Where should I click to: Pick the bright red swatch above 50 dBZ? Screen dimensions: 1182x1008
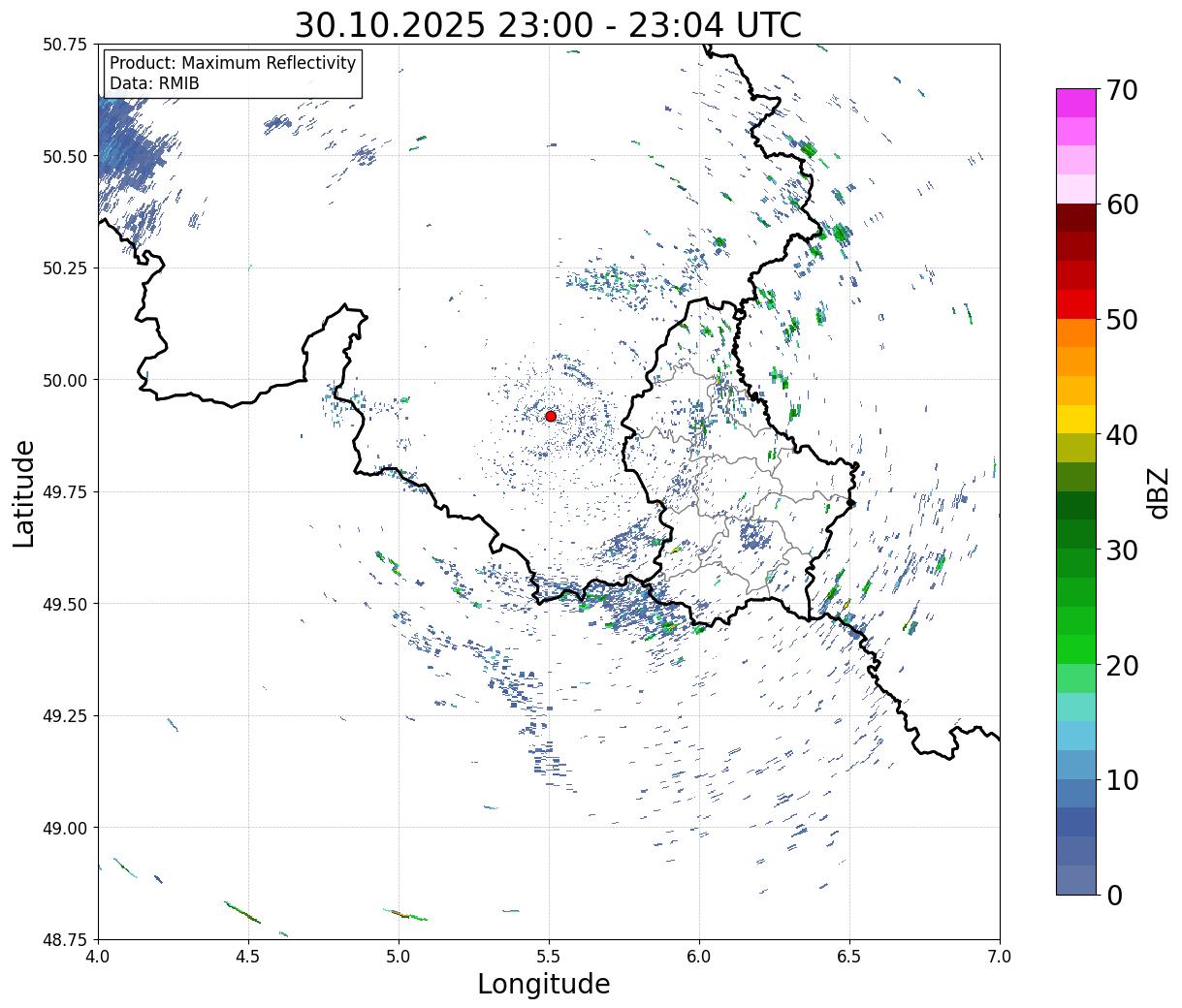(x=1076, y=304)
